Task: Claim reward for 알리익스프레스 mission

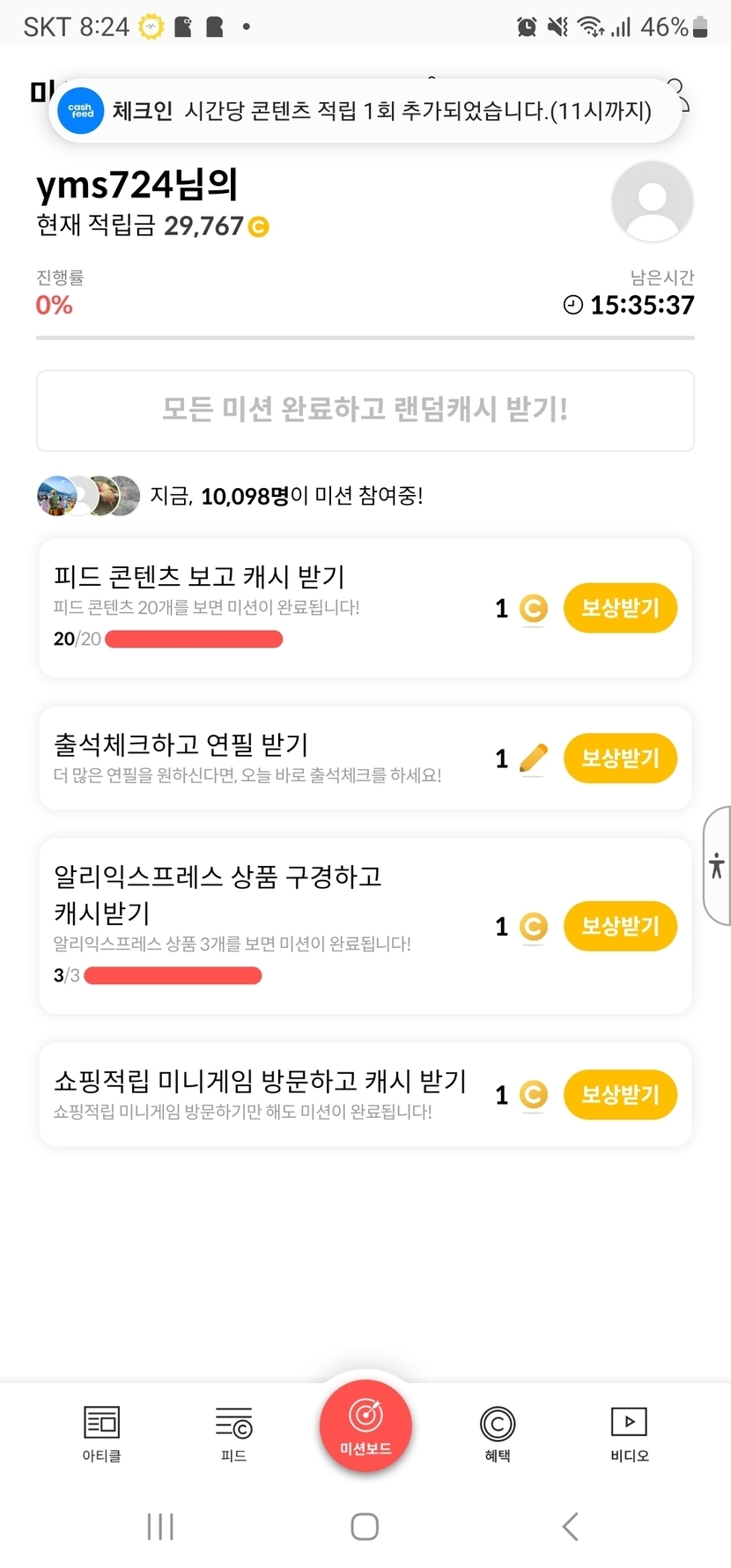Action: coord(620,927)
